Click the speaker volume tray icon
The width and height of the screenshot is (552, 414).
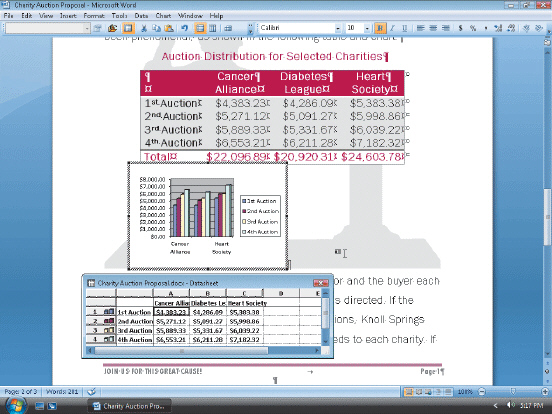pos(511,406)
